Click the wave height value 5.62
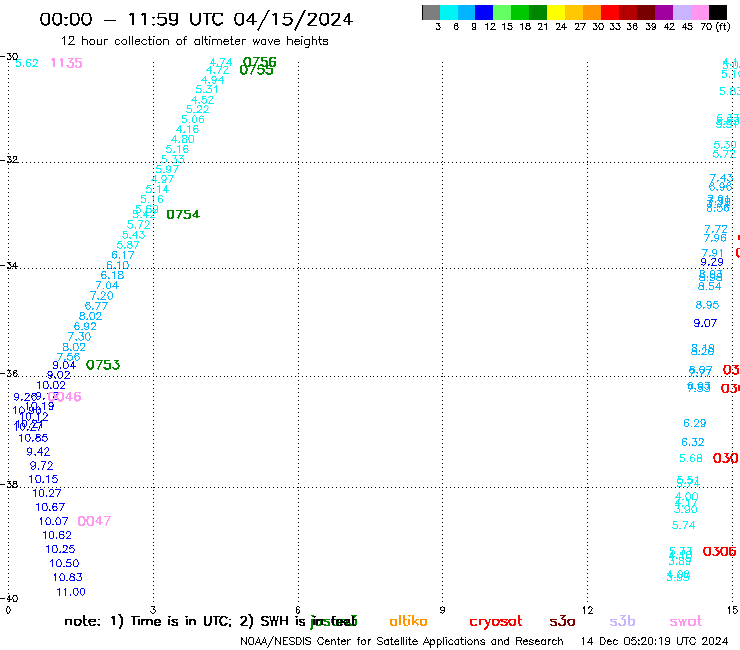The height and width of the screenshot is (650, 740). 27,63
